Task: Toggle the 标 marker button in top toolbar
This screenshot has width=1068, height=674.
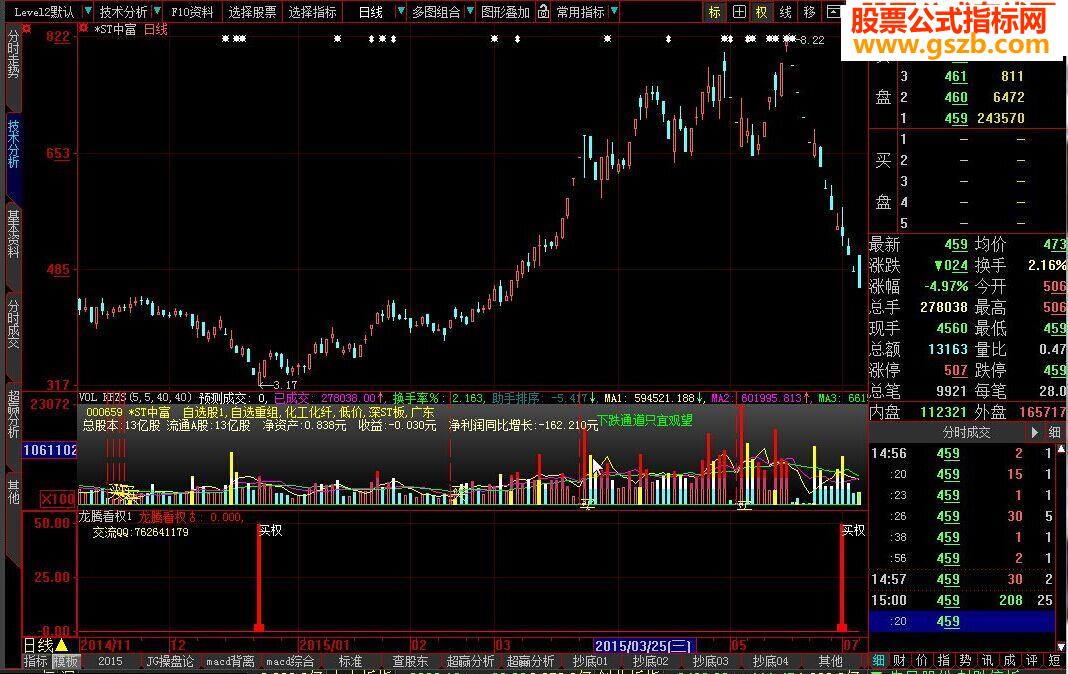Action: click(714, 12)
